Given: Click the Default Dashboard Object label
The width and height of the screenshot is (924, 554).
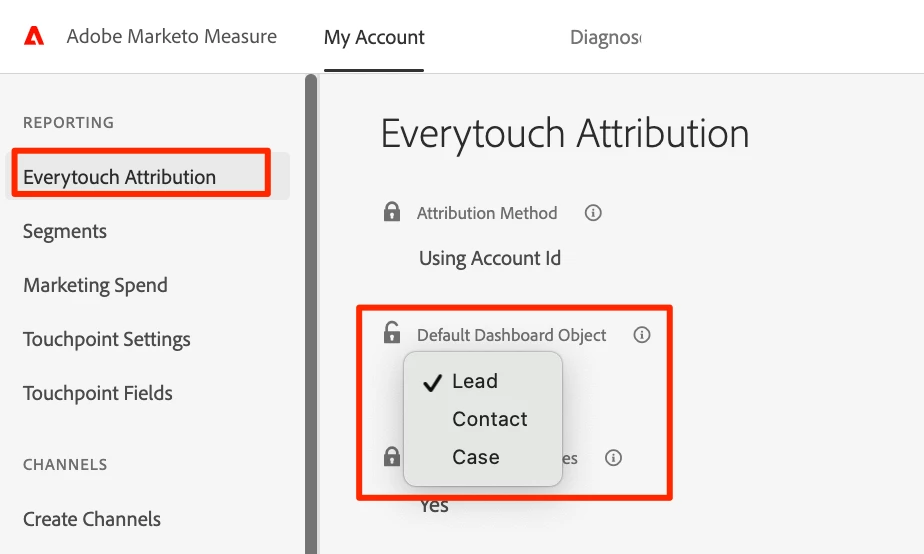Looking at the screenshot, I should 512,335.
